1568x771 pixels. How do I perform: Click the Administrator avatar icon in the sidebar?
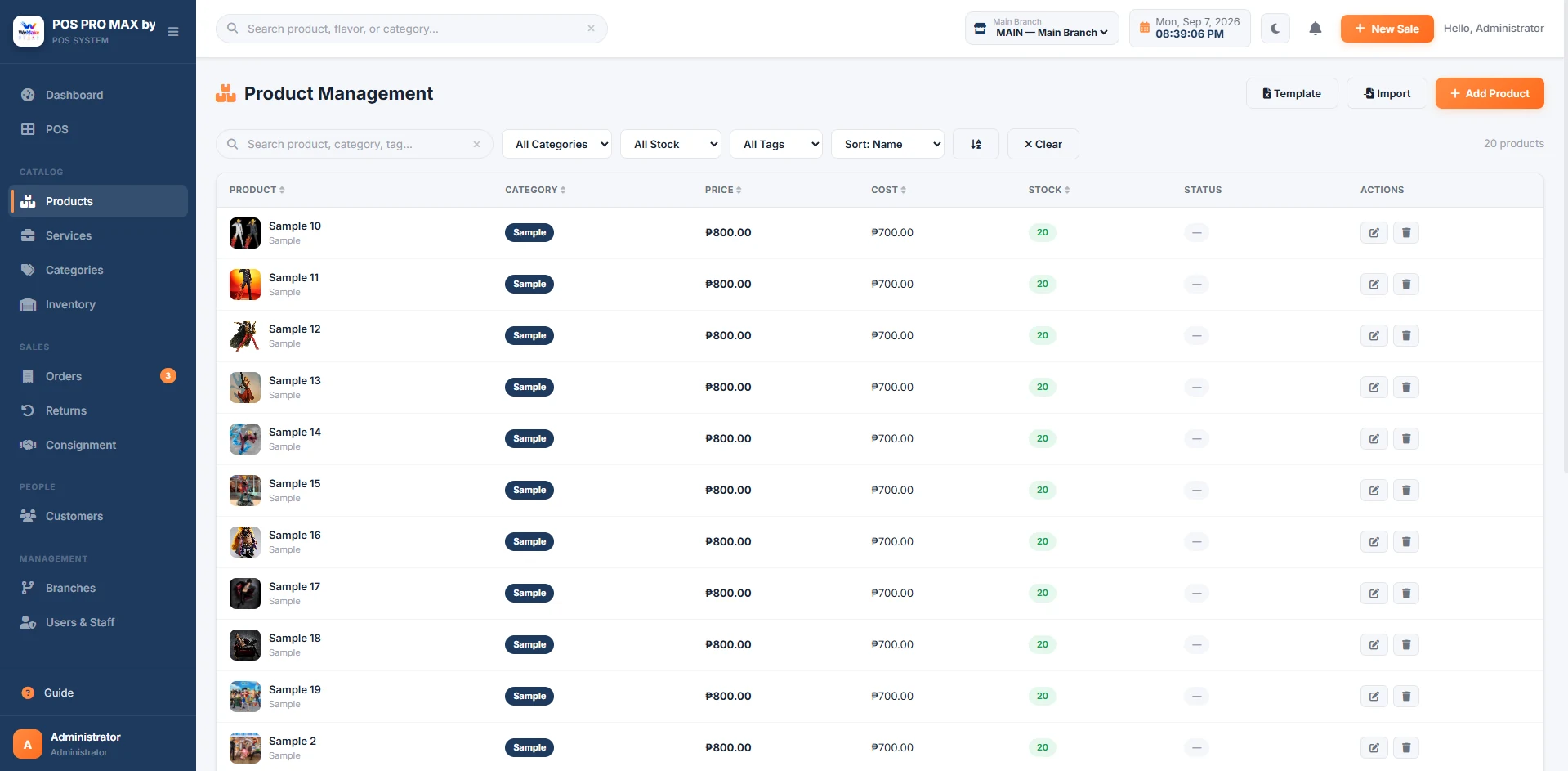(x=28, y=744)
